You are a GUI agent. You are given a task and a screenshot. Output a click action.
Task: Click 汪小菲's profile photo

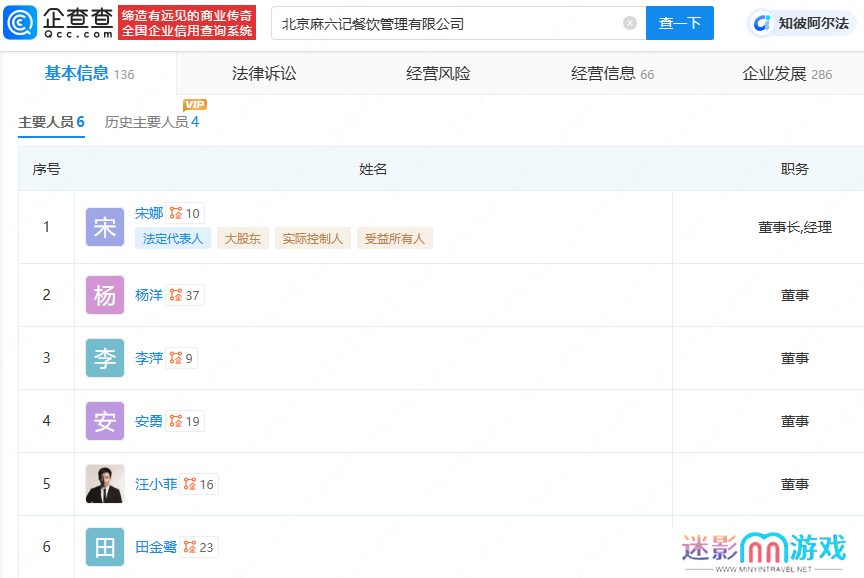[105, 484]
